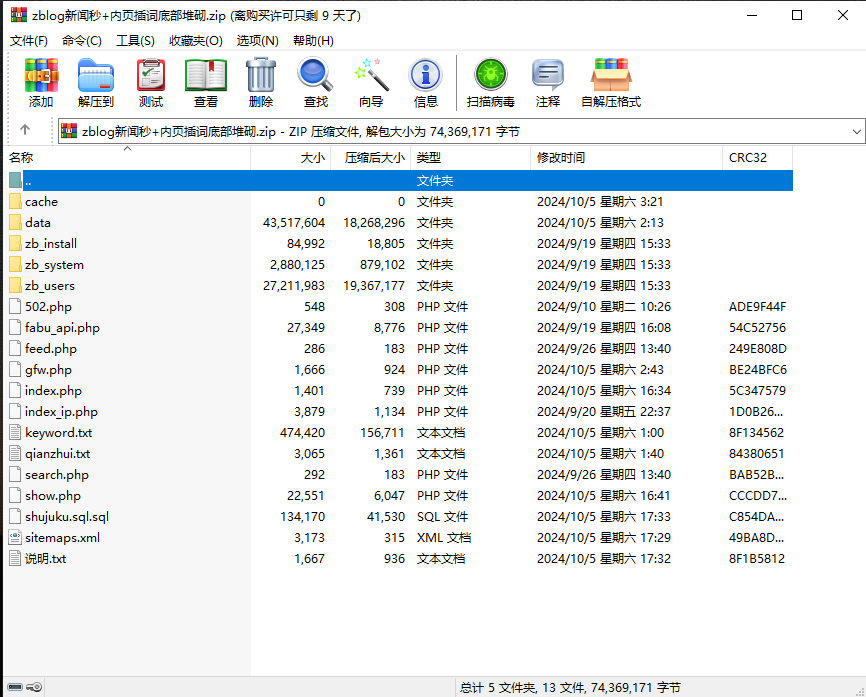Sort by CRC32 column header
The image size is (866, 697).
tap(758, 158)
